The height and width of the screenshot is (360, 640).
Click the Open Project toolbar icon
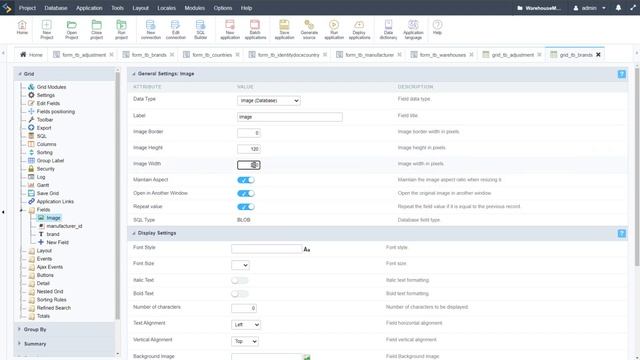[71, 30]
